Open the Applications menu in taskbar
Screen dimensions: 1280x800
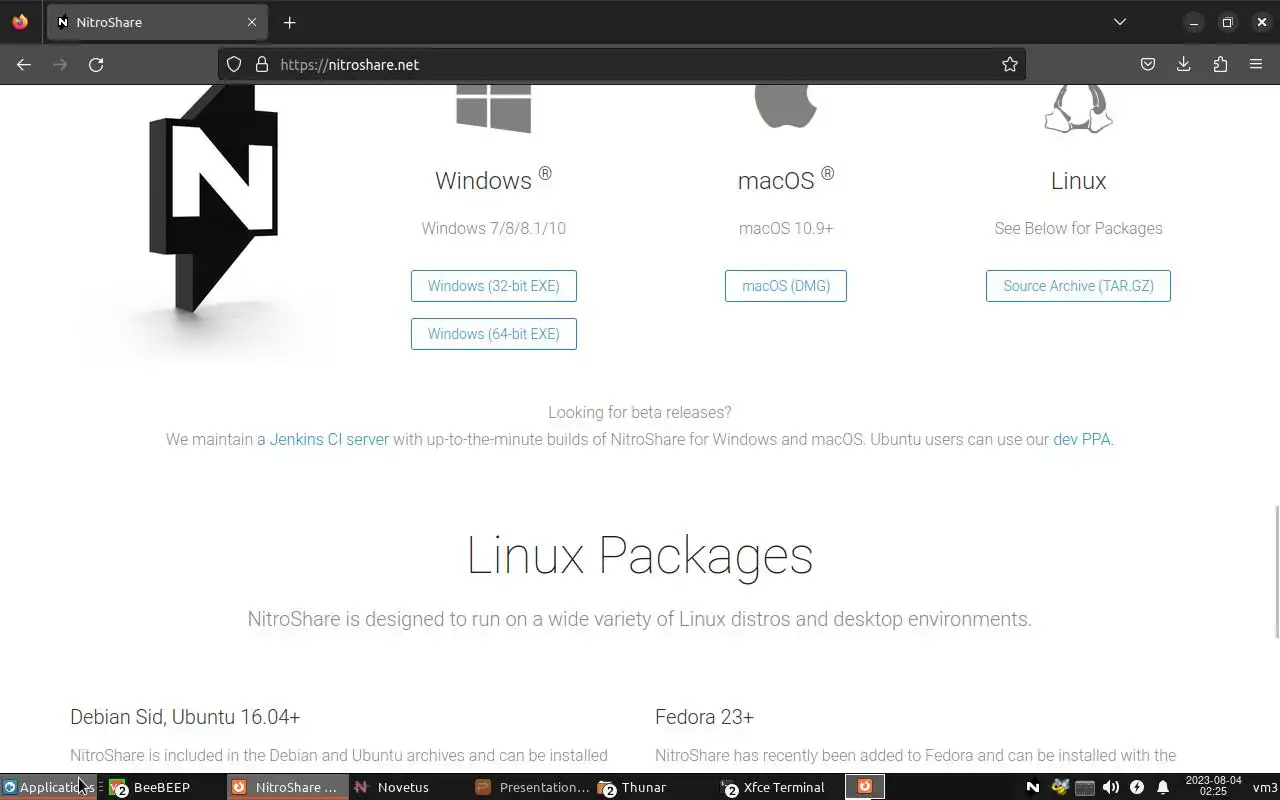[47, 787]
